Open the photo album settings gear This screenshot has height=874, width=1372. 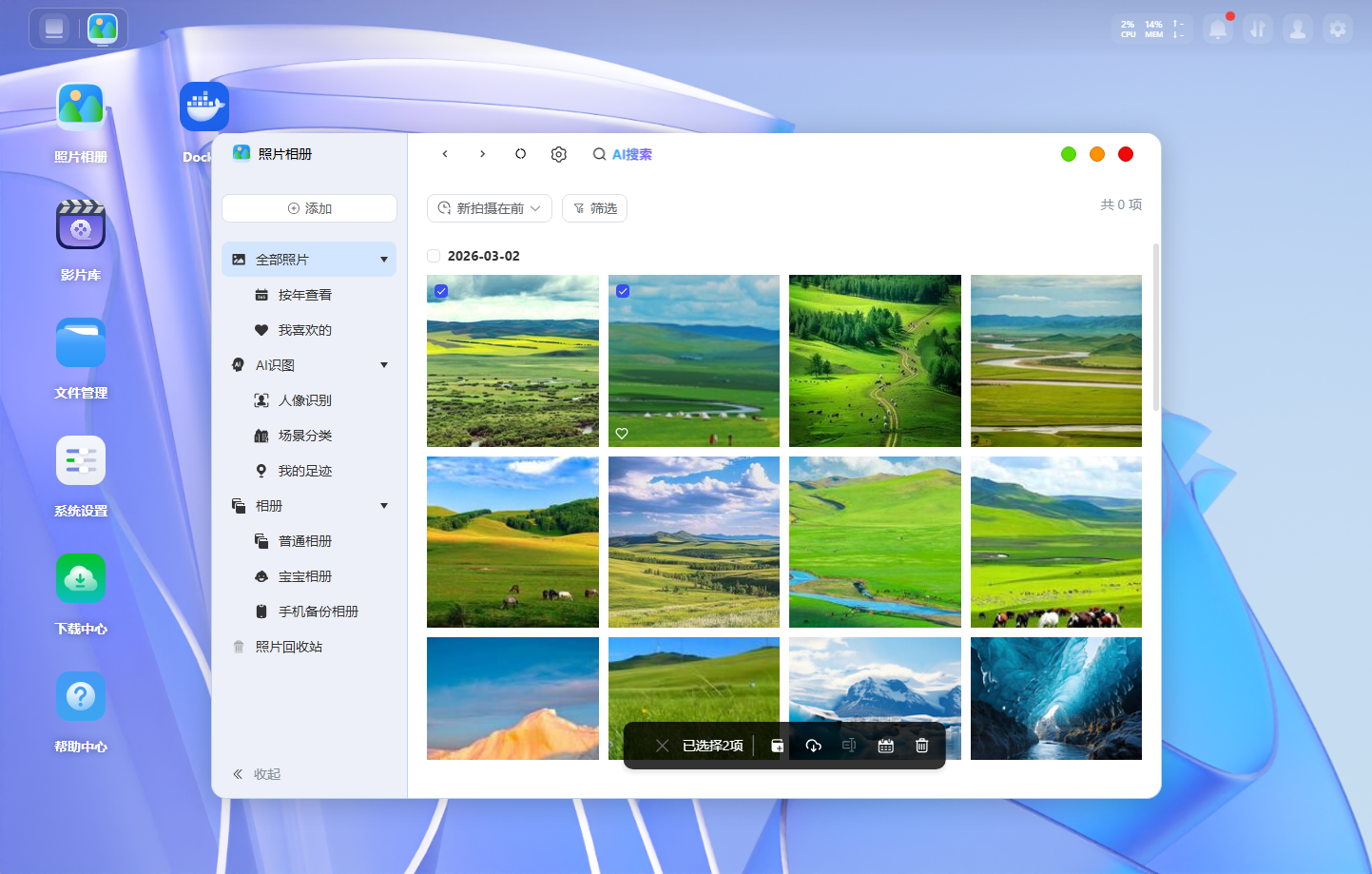[559, 154]
